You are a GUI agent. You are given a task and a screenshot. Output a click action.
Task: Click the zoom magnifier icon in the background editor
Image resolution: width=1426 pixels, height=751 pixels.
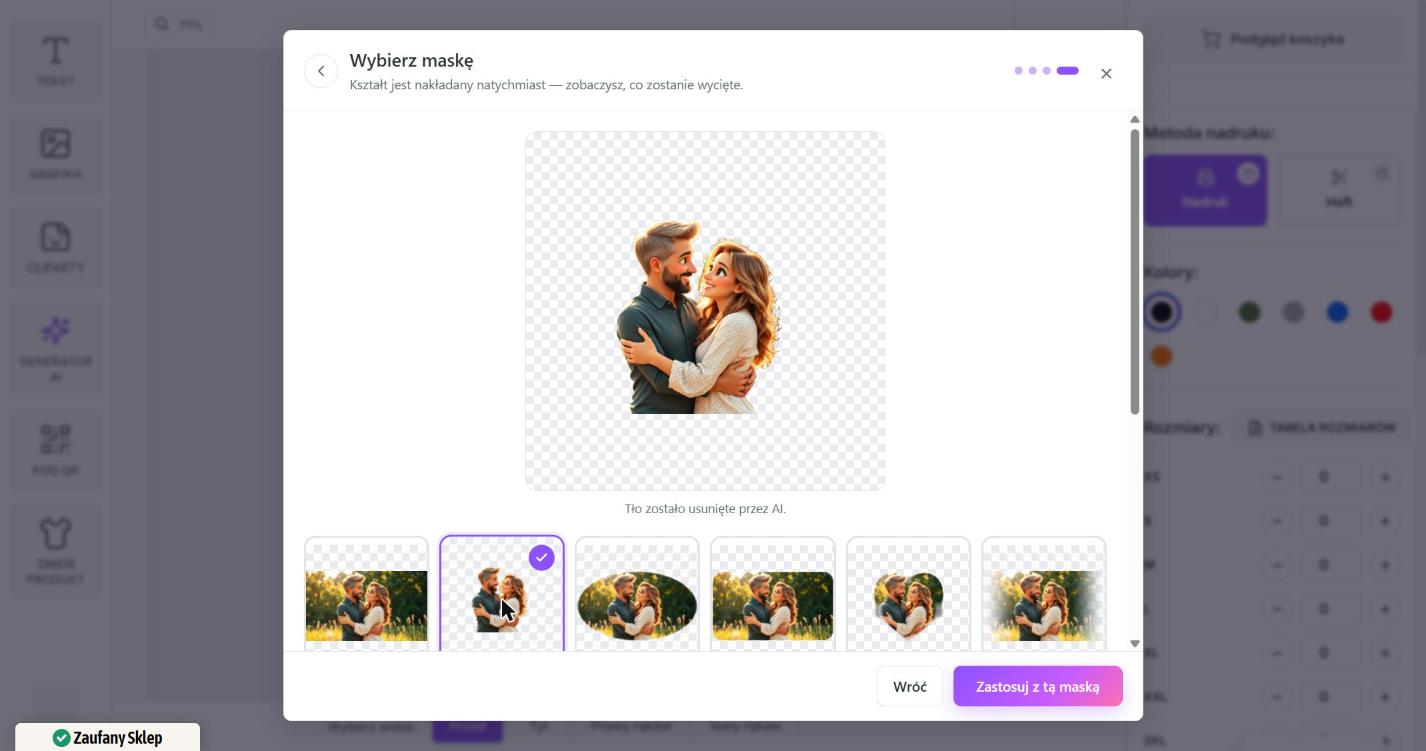click(x=162, y=24)
